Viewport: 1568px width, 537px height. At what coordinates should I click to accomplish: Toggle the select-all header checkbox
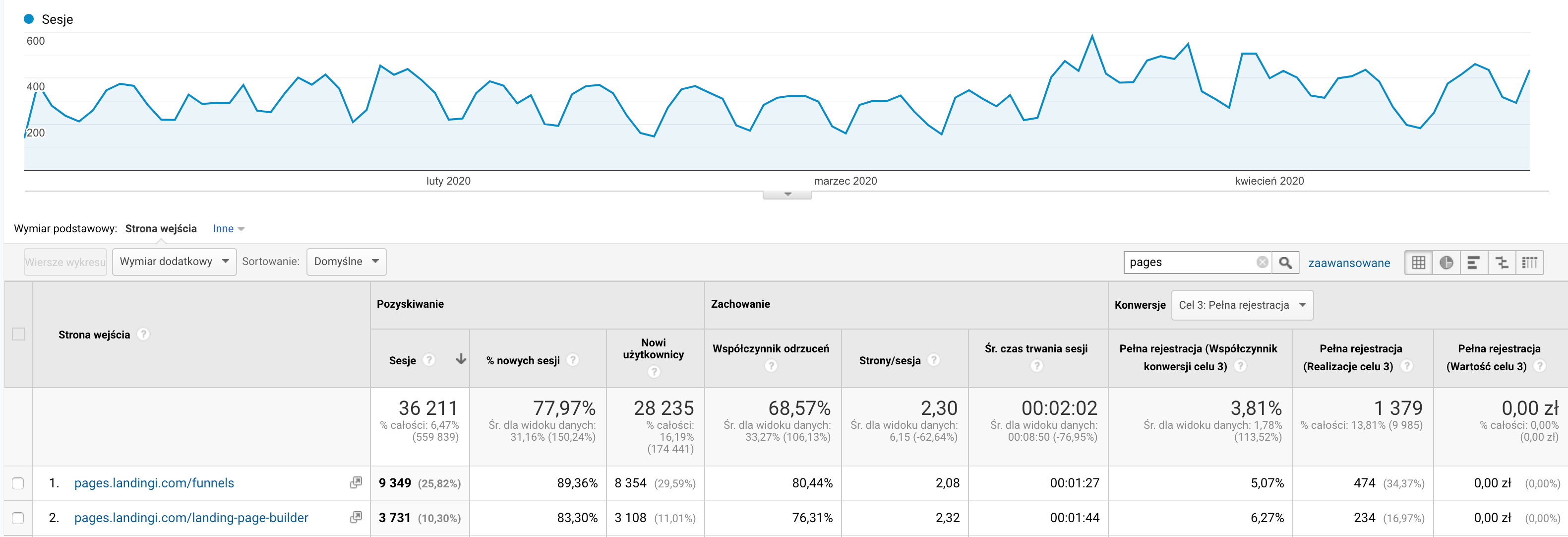click(18, 334)
